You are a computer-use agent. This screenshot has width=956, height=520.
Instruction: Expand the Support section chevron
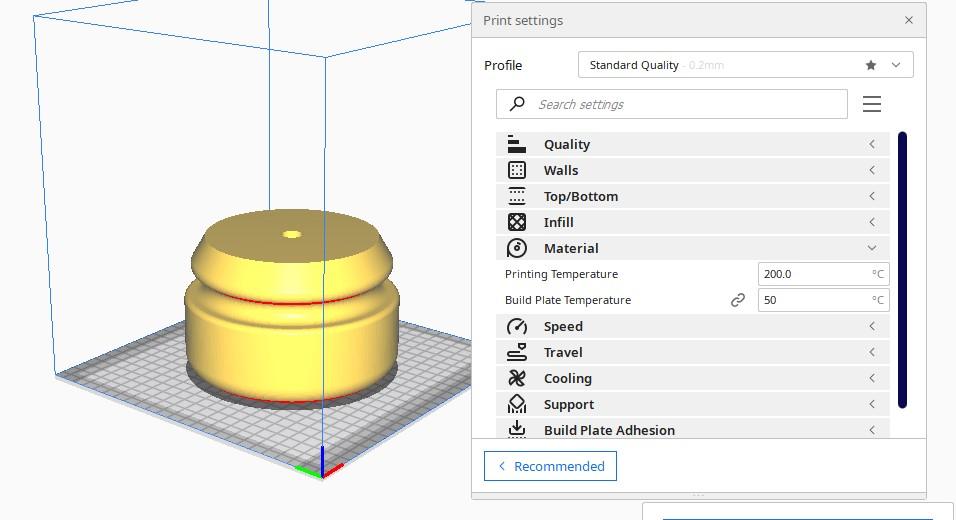click(872, 404)
